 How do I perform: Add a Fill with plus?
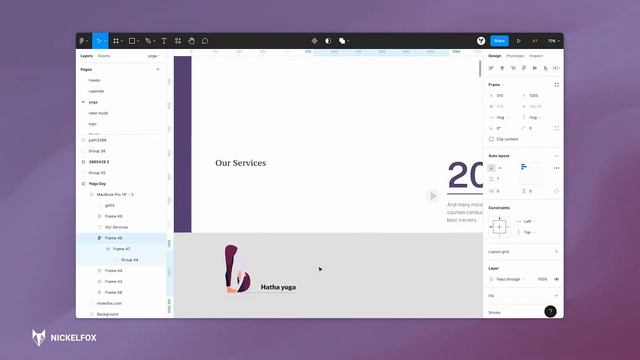coord(556,296)
